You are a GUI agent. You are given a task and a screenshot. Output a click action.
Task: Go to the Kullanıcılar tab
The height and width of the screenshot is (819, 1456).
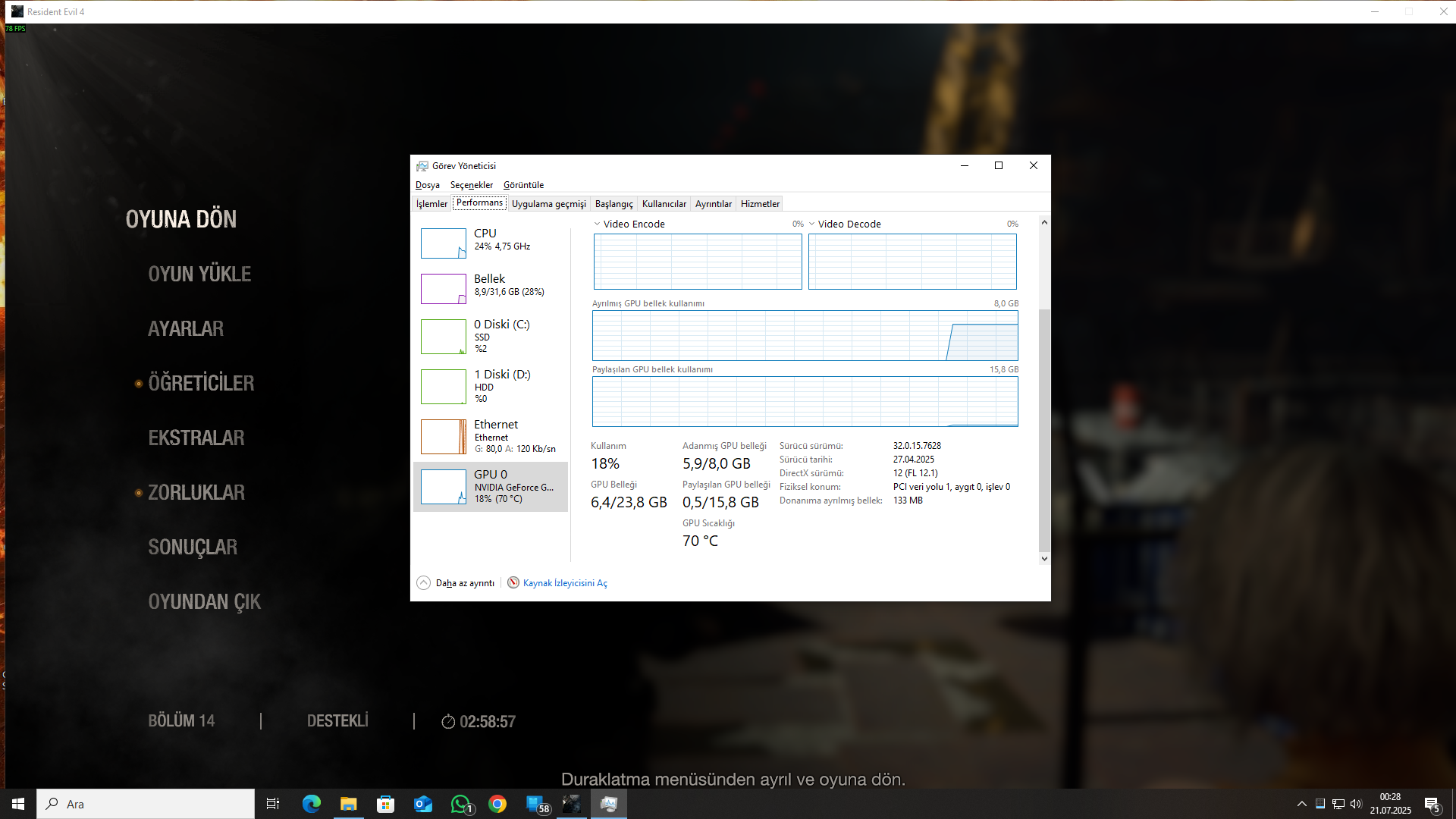(664, 204)
